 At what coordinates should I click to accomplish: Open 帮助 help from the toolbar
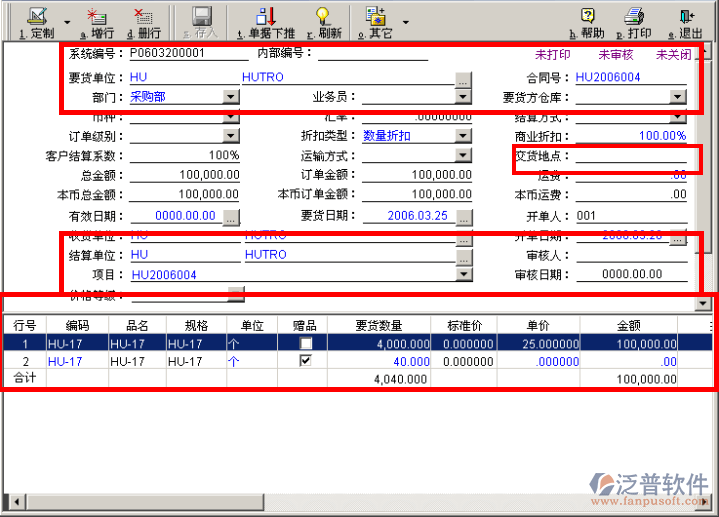[x=588, y=17]
